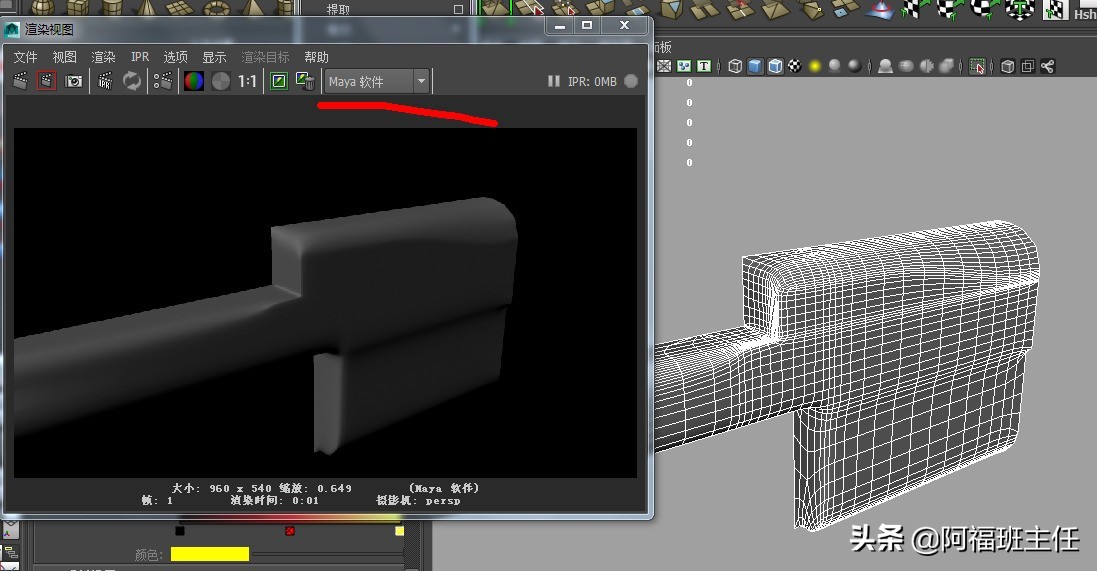The width and height of the screenshot is (1097, 571).
Task: Open the 选项 menu in Render View
Action: point(176,57)
